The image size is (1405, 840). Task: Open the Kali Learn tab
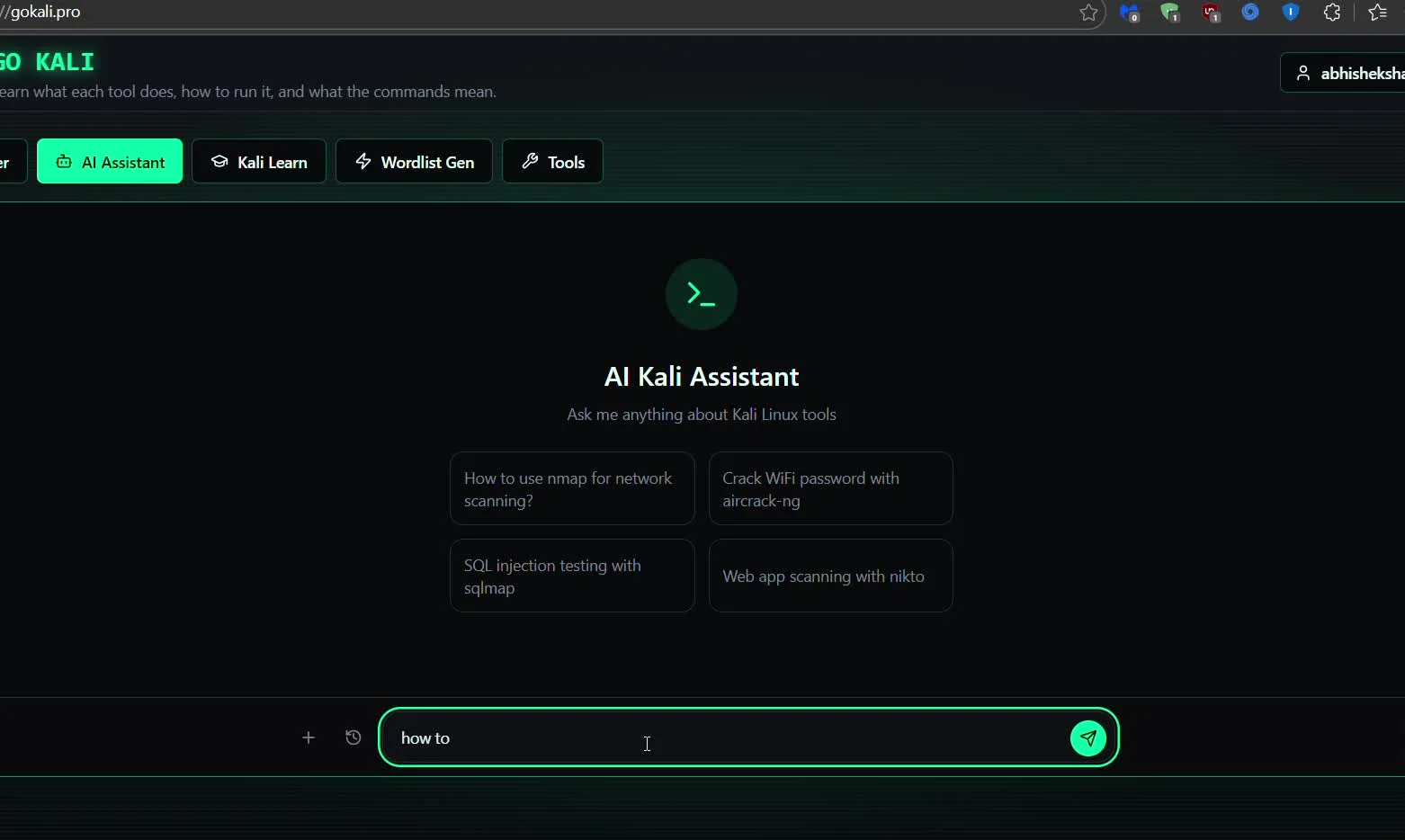click(x=259, y=162)
